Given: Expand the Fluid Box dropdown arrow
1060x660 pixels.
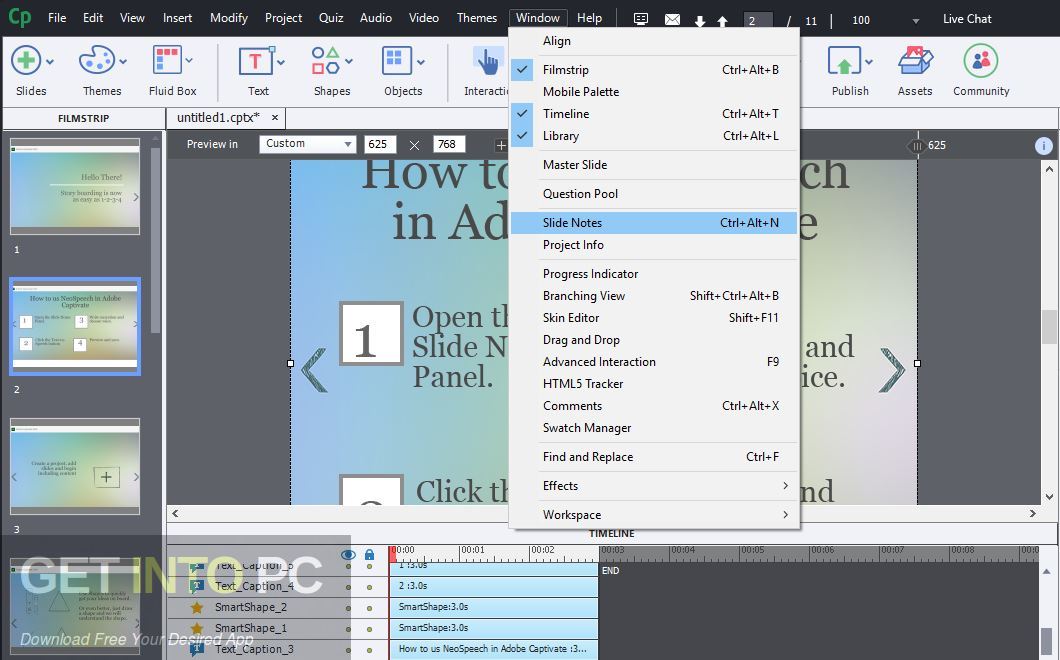Looking at the screenshot, I should pos(189,61).
